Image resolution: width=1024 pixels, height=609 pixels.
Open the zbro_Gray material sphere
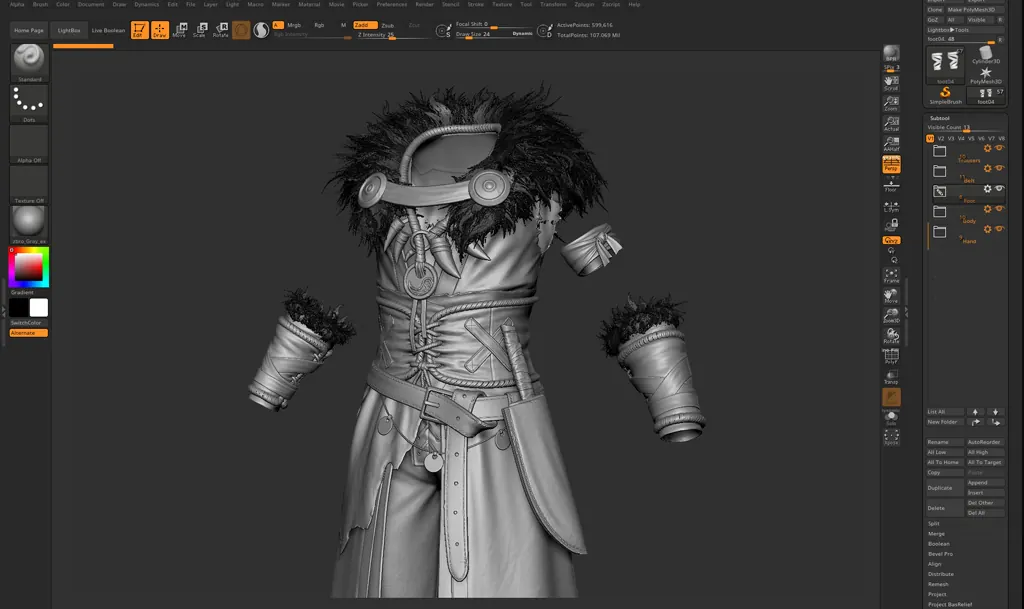29,225
